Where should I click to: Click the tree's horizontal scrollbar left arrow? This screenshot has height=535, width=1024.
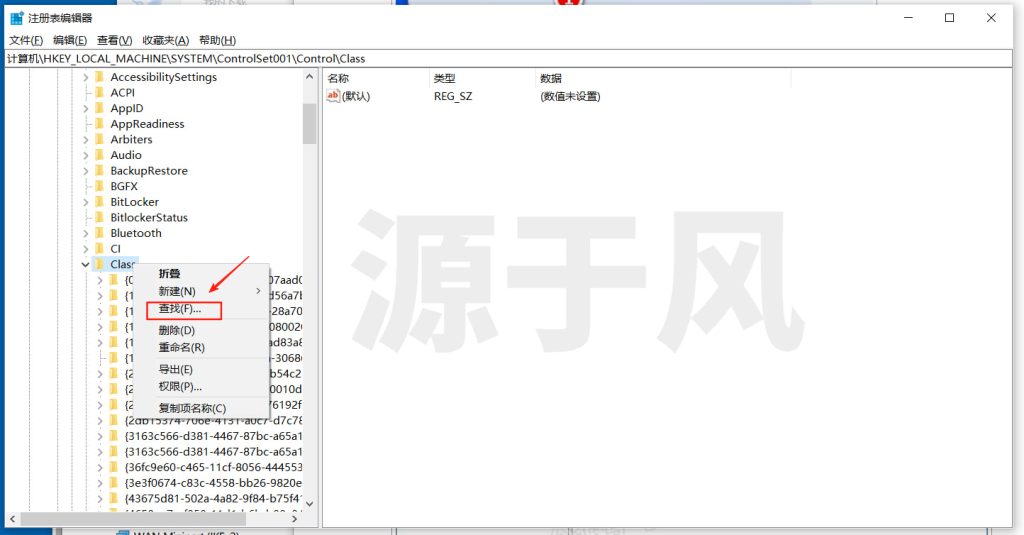pyautogui.click(x=12, y=519)
